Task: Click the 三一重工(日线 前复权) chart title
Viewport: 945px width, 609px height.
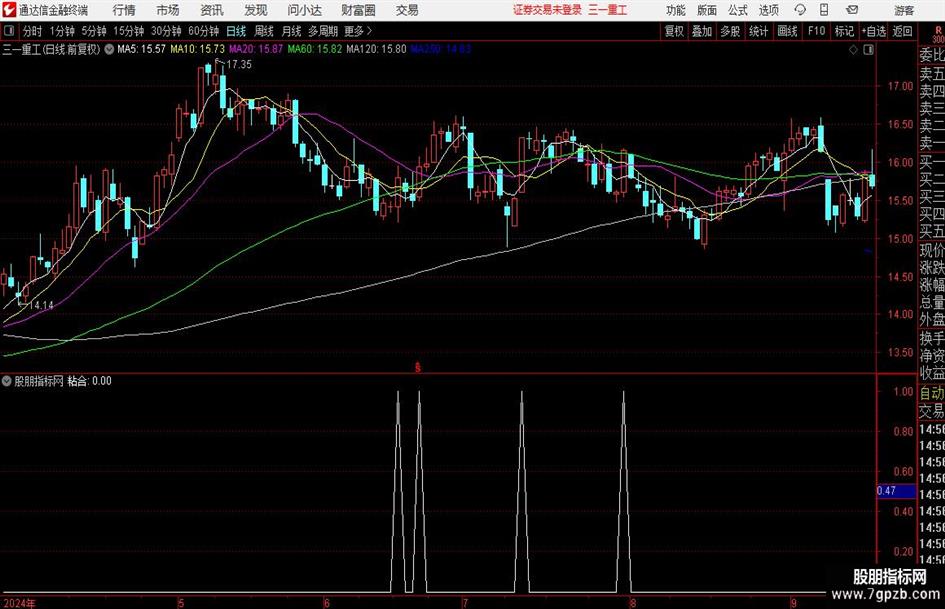Action: (51, 49)
